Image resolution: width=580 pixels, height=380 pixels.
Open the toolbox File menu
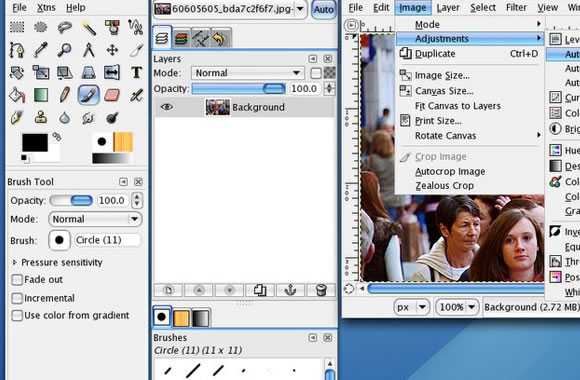(x=19, y=7)
